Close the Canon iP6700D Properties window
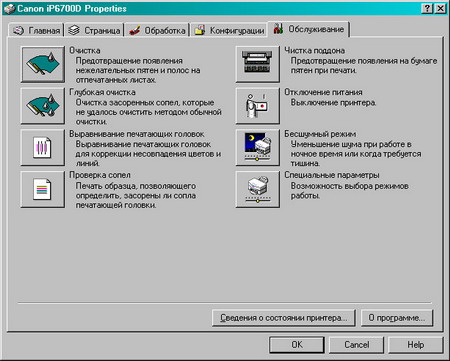The height and width of the screenshot is (361, 450). (440, 8)
